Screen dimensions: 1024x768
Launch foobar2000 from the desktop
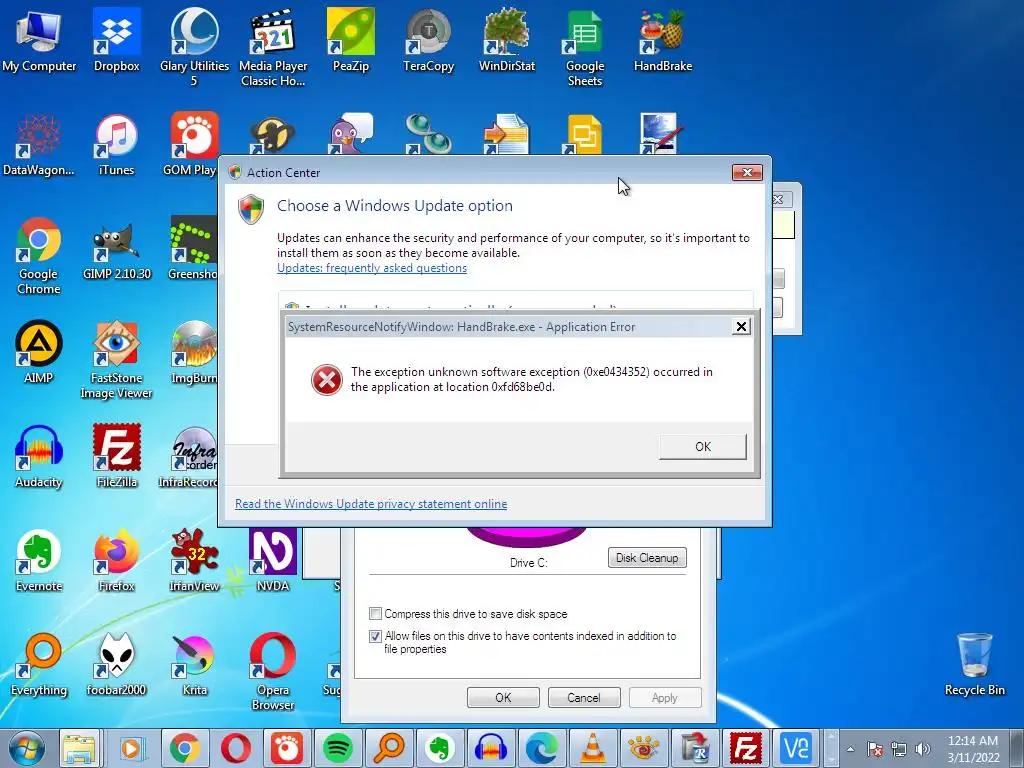tap(116, 665)
